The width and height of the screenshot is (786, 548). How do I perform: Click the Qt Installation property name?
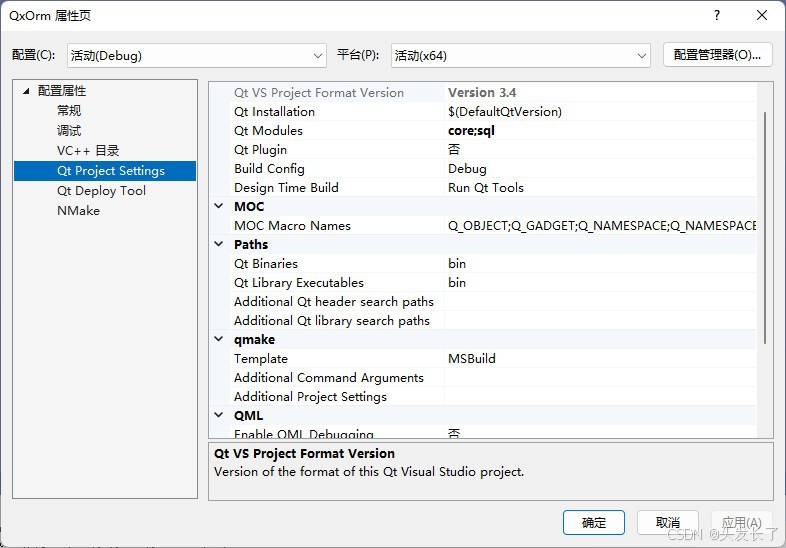[x=274, y=112]
